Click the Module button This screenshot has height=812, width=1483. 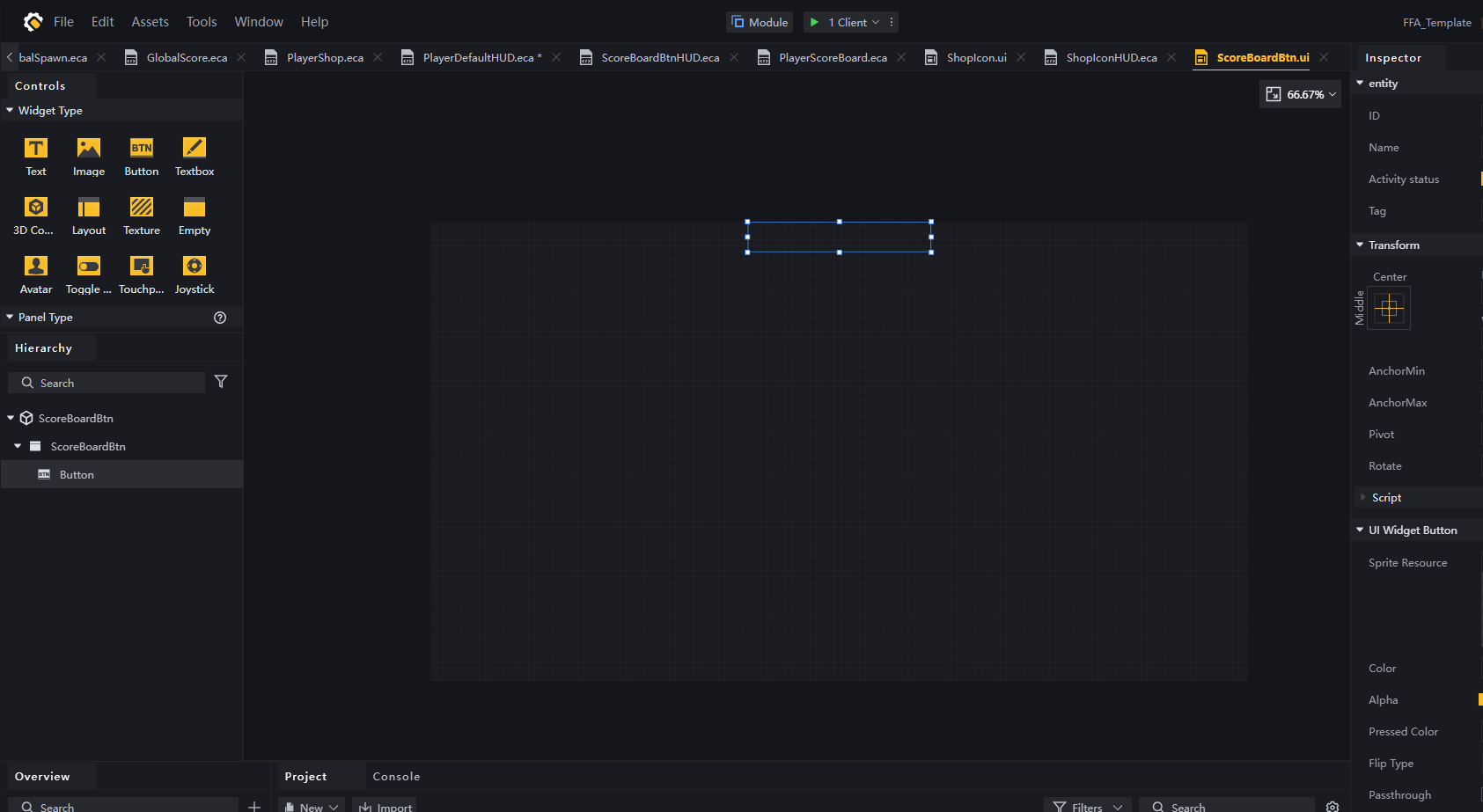coord(760,22)
